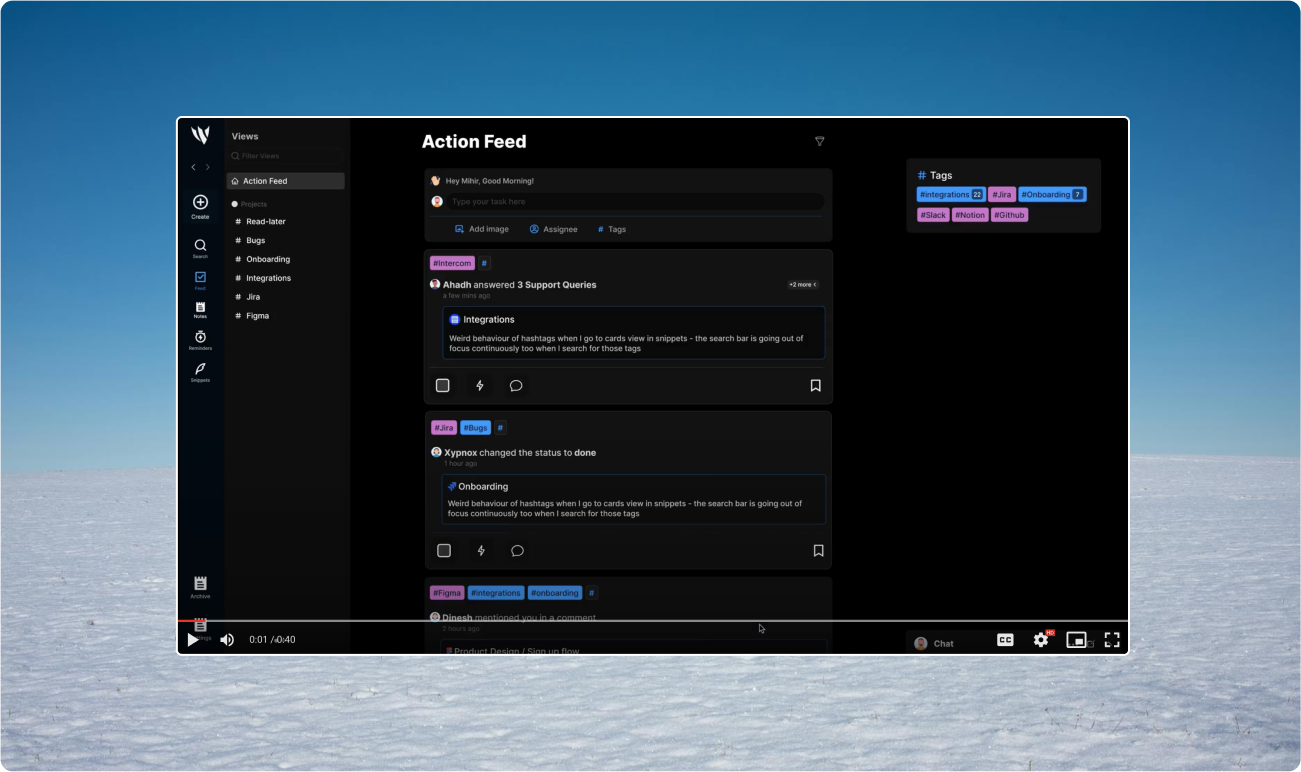Add a tag next to #onboarding on Dinesh's card
Image resolution: width=1301 pixels, height=772 pixels.
[591, 593]
